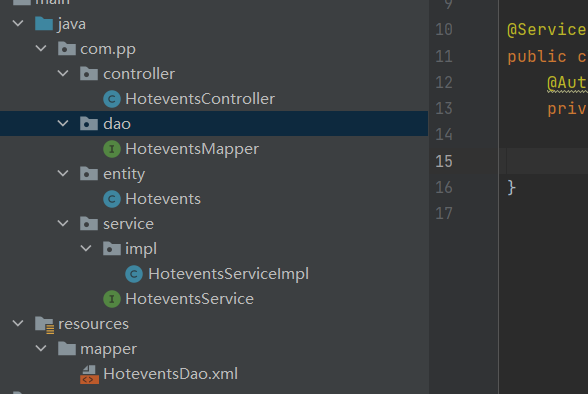Screen dimensions: 588x394
Task: Open the HoteventsDao.xml file name
Action: tap(171, 374)
